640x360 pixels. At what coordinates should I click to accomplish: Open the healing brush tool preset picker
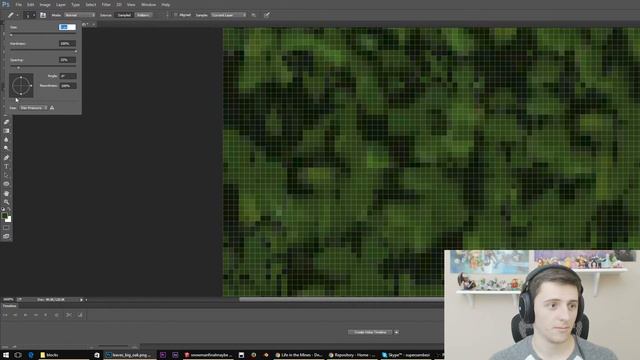tap(13, 15)
